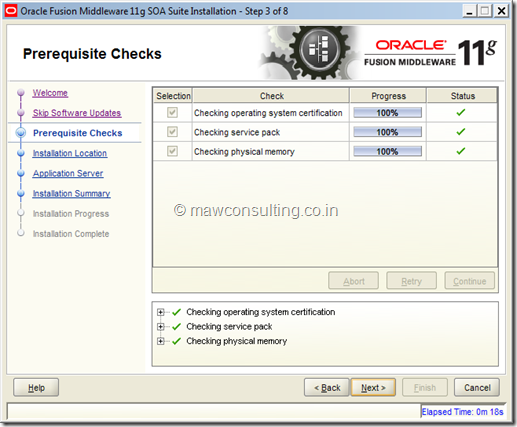
Task: Click the Next button
Action: tap(373, 387)
